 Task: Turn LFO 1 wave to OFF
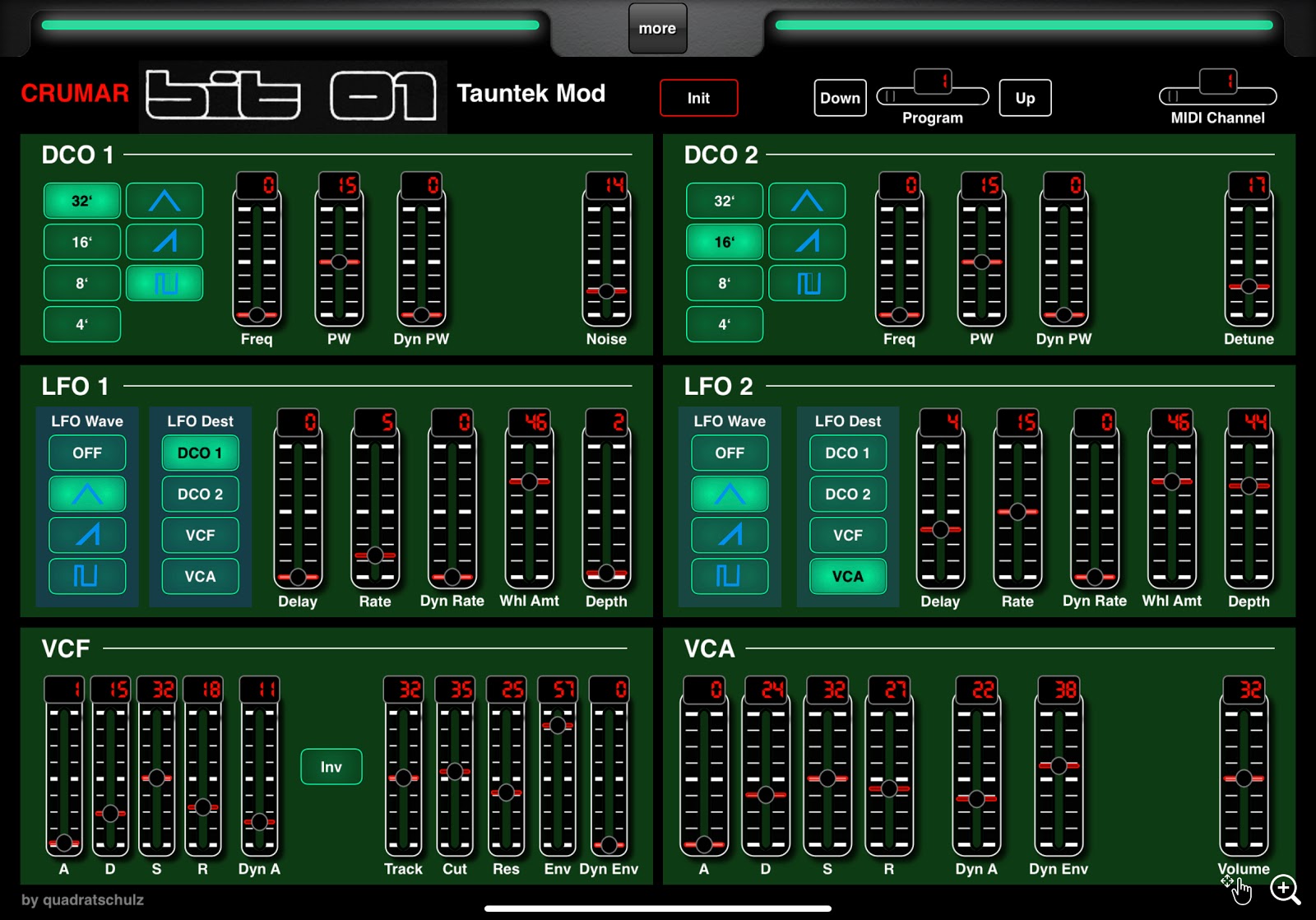pos(87,453)
